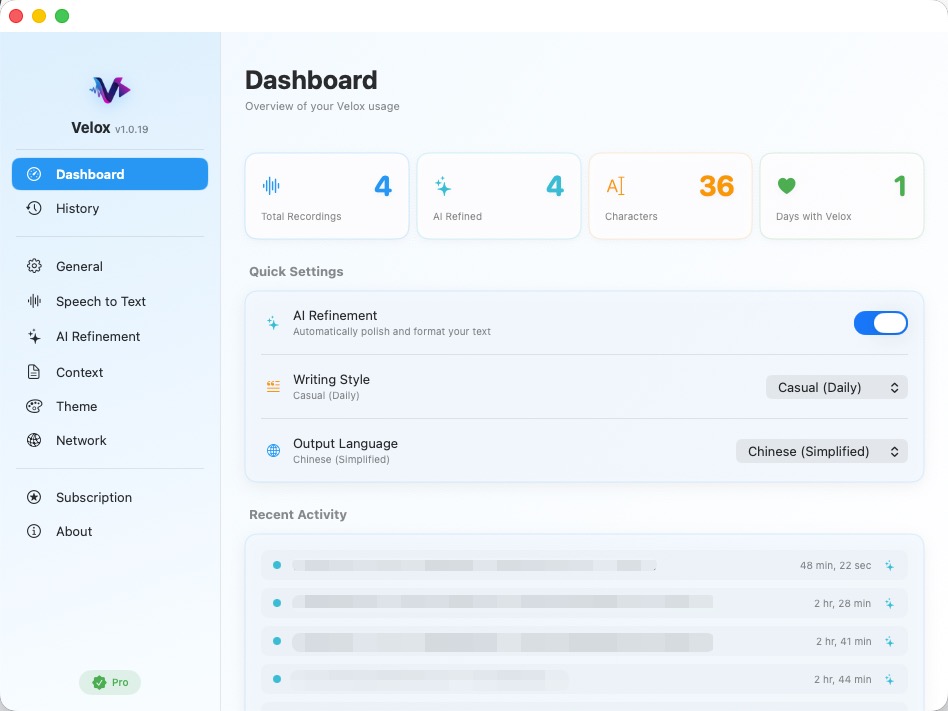Click the Dashboard sidebar entry
Image resolution: width=948 pixels, height=711 pixels.
click(x=92, y=173)
